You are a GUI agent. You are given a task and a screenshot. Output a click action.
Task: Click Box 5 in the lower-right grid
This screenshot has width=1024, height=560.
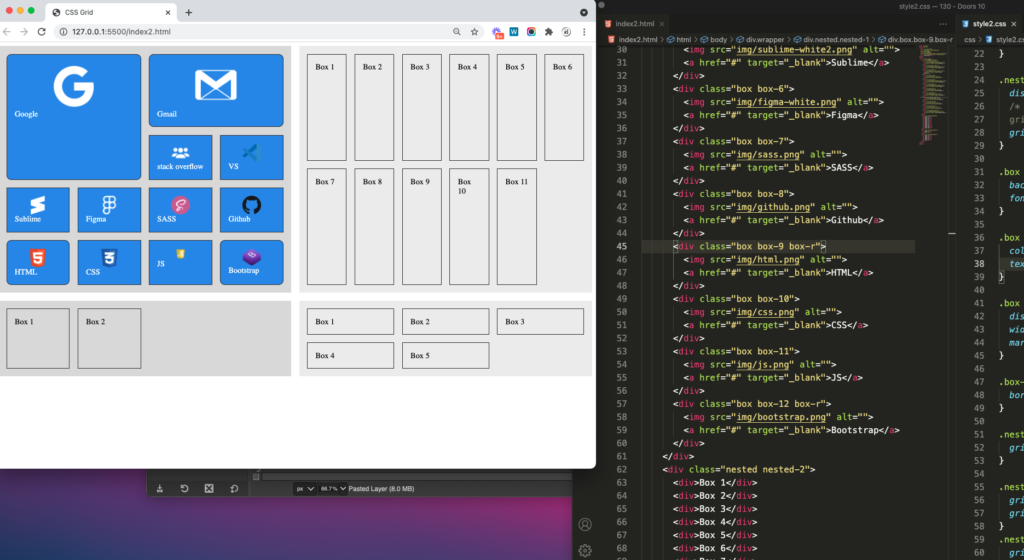[x=445, y=356]
